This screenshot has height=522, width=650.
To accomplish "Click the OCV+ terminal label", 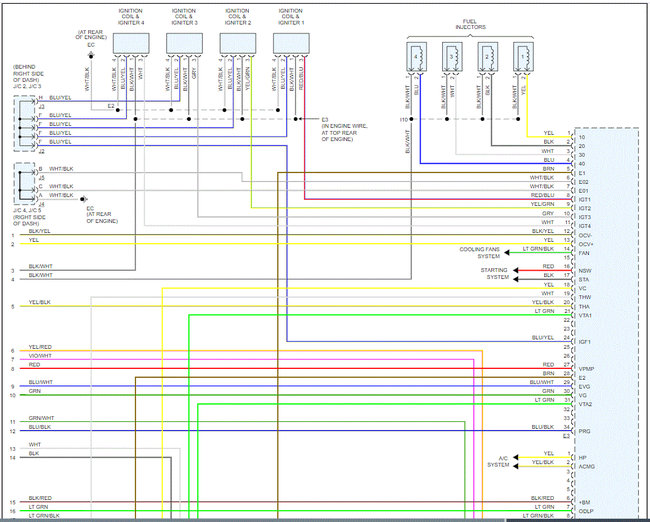I will click(586, 244).
